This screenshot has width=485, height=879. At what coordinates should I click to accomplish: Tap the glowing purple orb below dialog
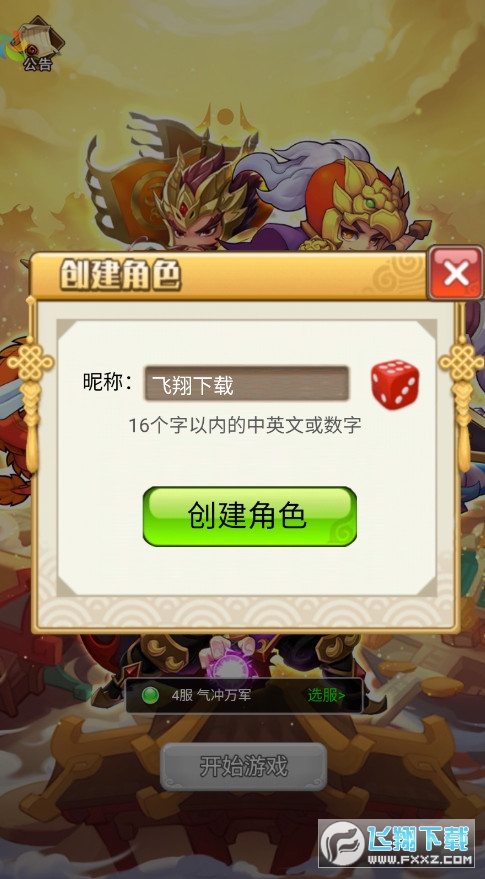(x=232, y=666)
